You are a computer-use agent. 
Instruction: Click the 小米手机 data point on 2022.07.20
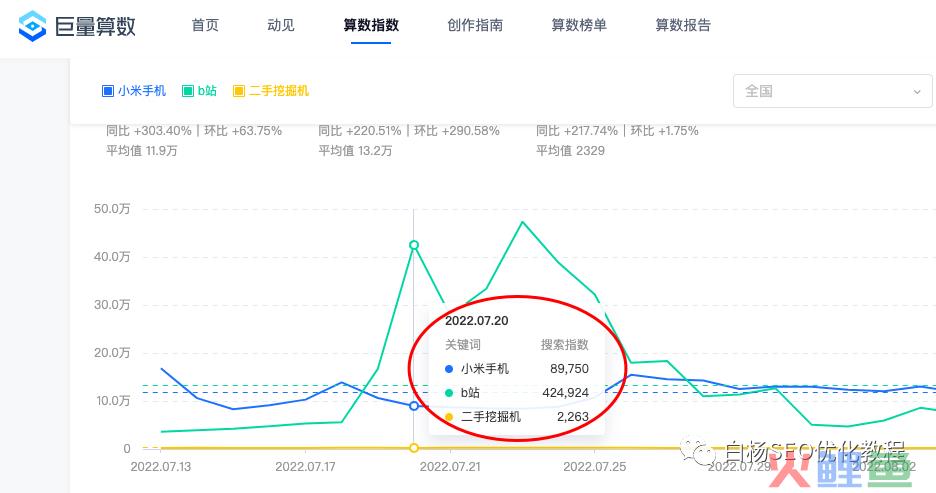point(414,406)
